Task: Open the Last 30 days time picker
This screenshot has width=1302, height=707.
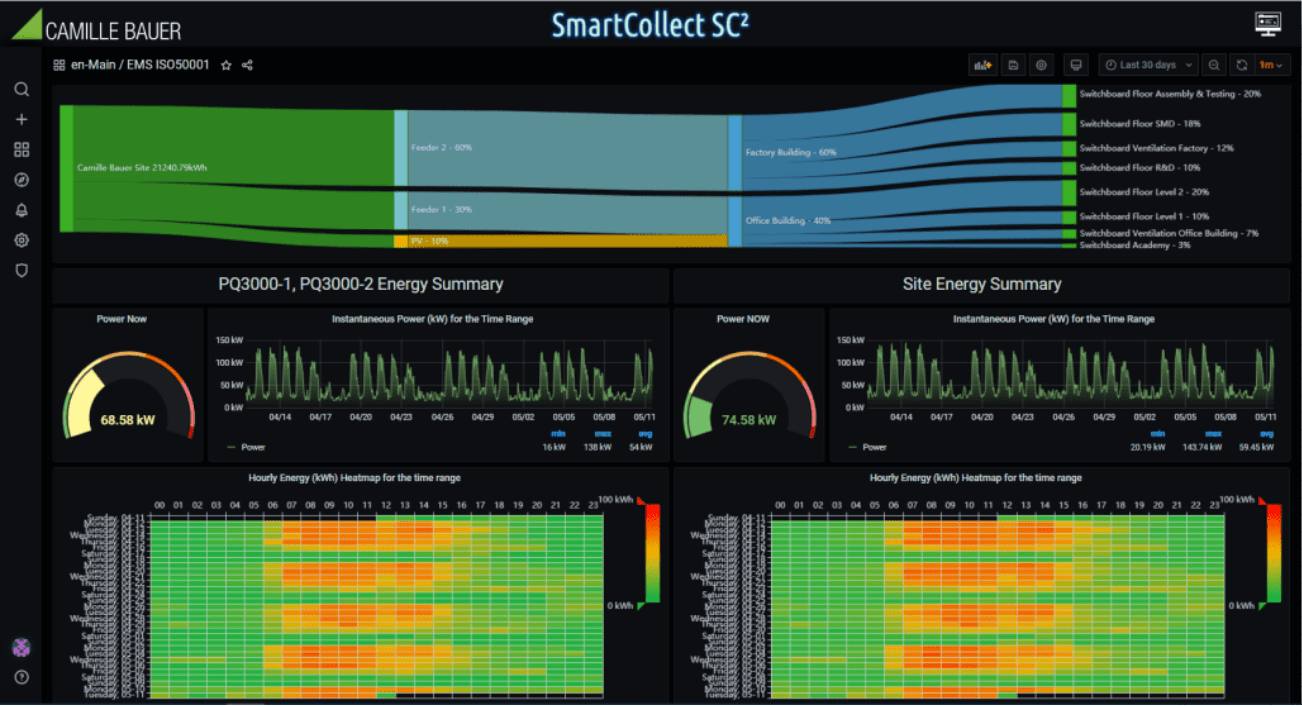Action: coord(1148,65)
